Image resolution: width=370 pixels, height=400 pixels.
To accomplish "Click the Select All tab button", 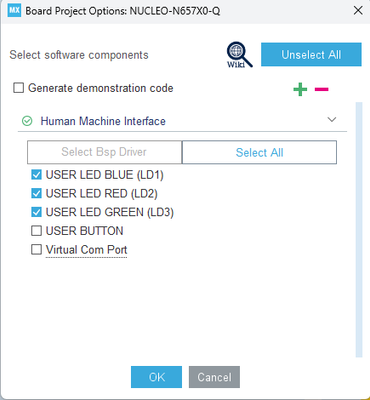I will point(259,152).
